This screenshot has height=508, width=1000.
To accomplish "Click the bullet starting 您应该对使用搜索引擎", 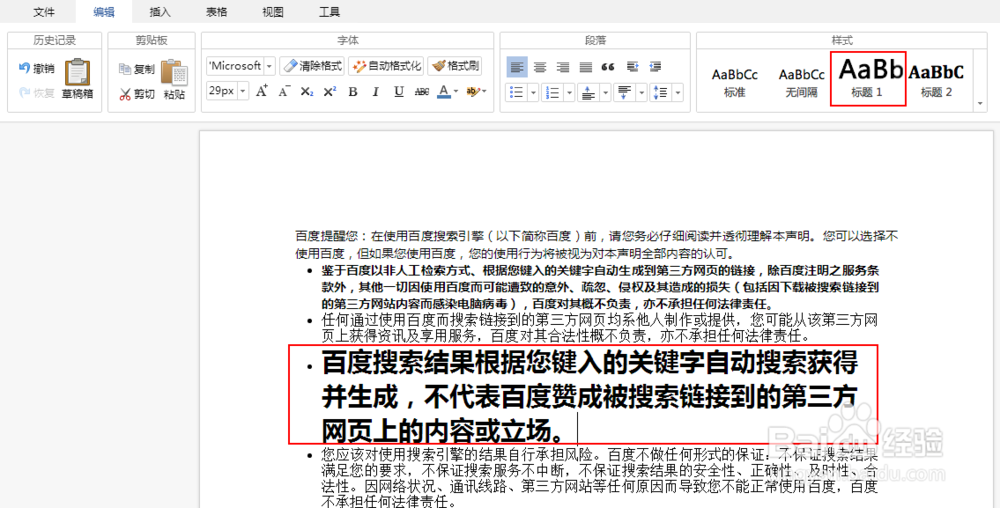I will (x=599, y=479).
